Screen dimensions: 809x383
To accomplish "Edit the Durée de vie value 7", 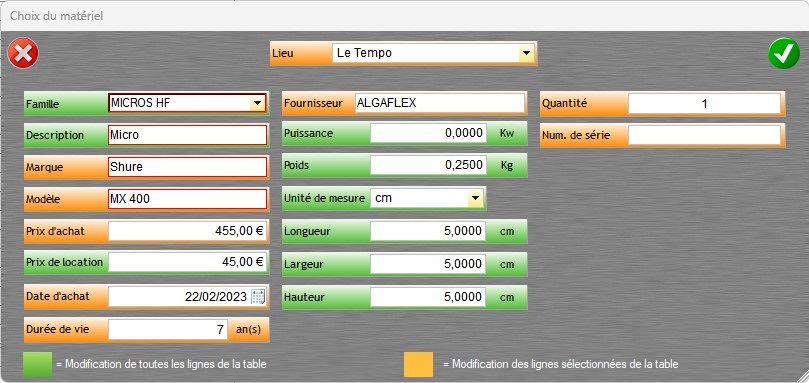I will [x=168, y=329].
